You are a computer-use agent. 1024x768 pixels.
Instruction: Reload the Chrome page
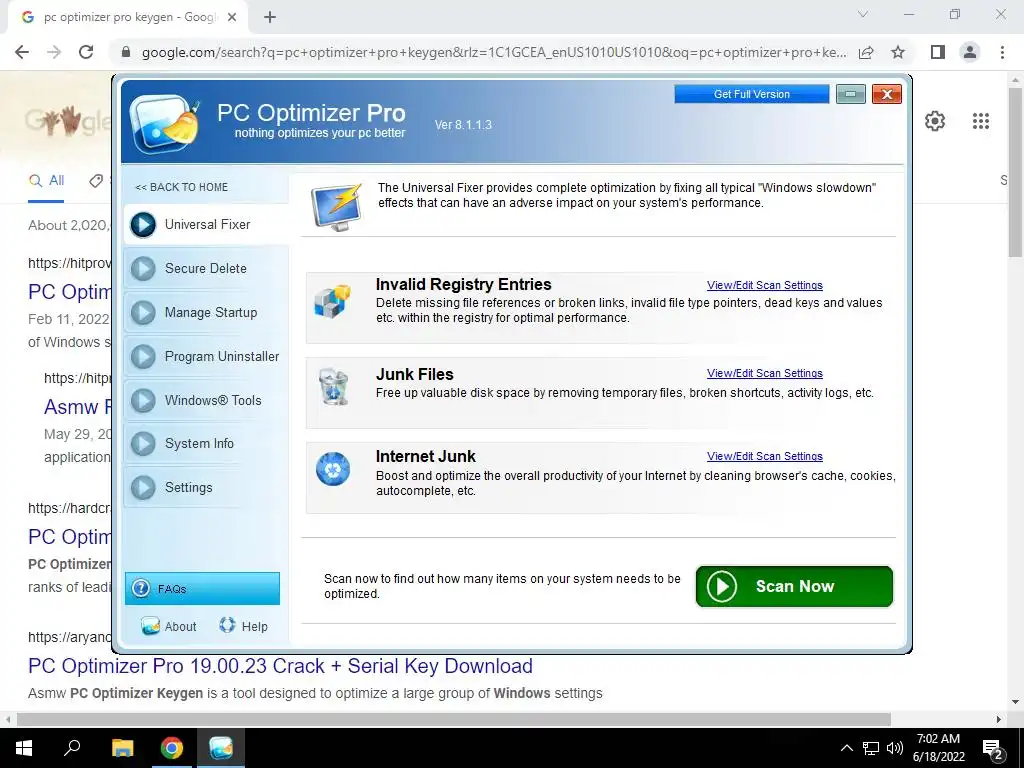tap(86, 52)
